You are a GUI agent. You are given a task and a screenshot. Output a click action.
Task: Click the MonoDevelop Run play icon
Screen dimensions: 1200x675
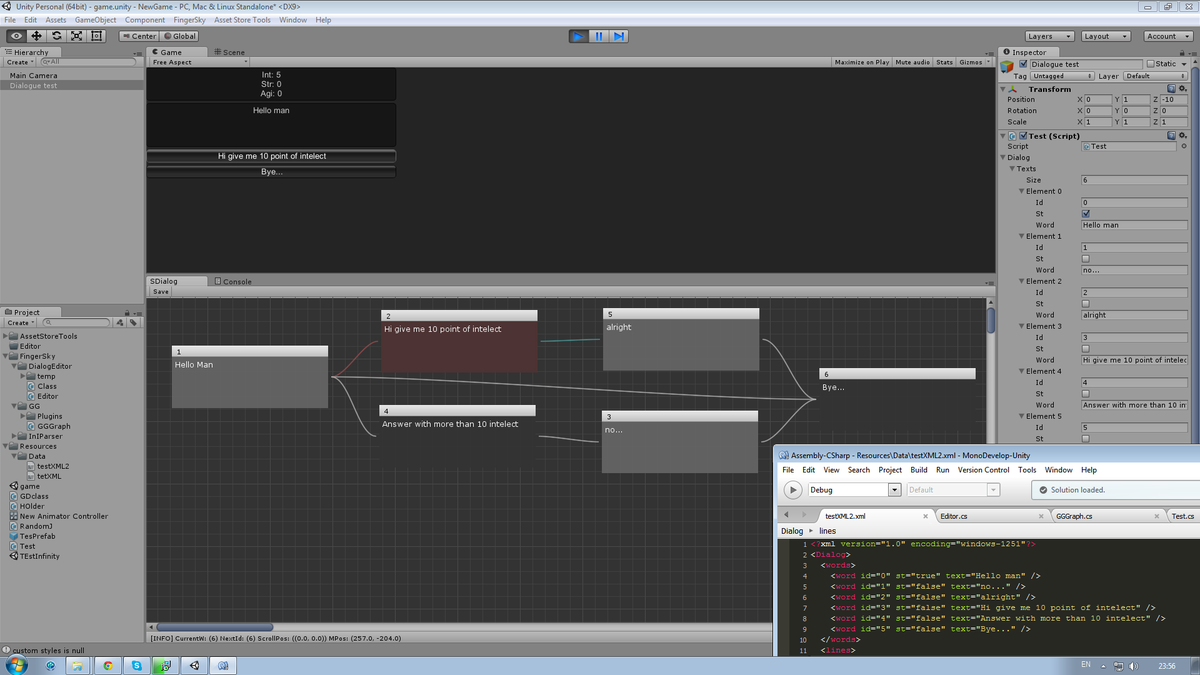pos(792,489)
